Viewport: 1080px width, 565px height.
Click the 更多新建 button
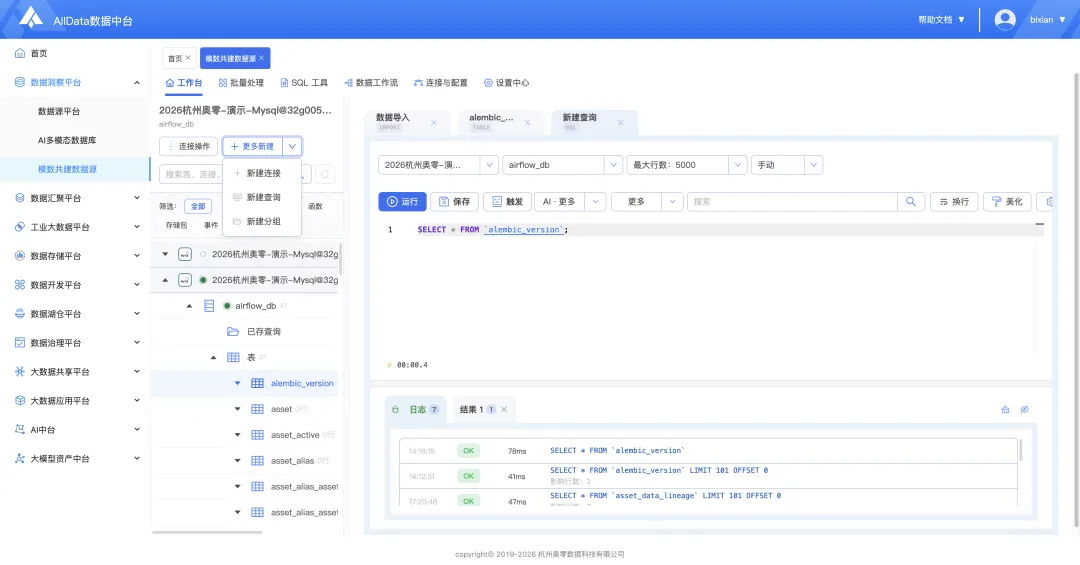click(x=252, y=146)
